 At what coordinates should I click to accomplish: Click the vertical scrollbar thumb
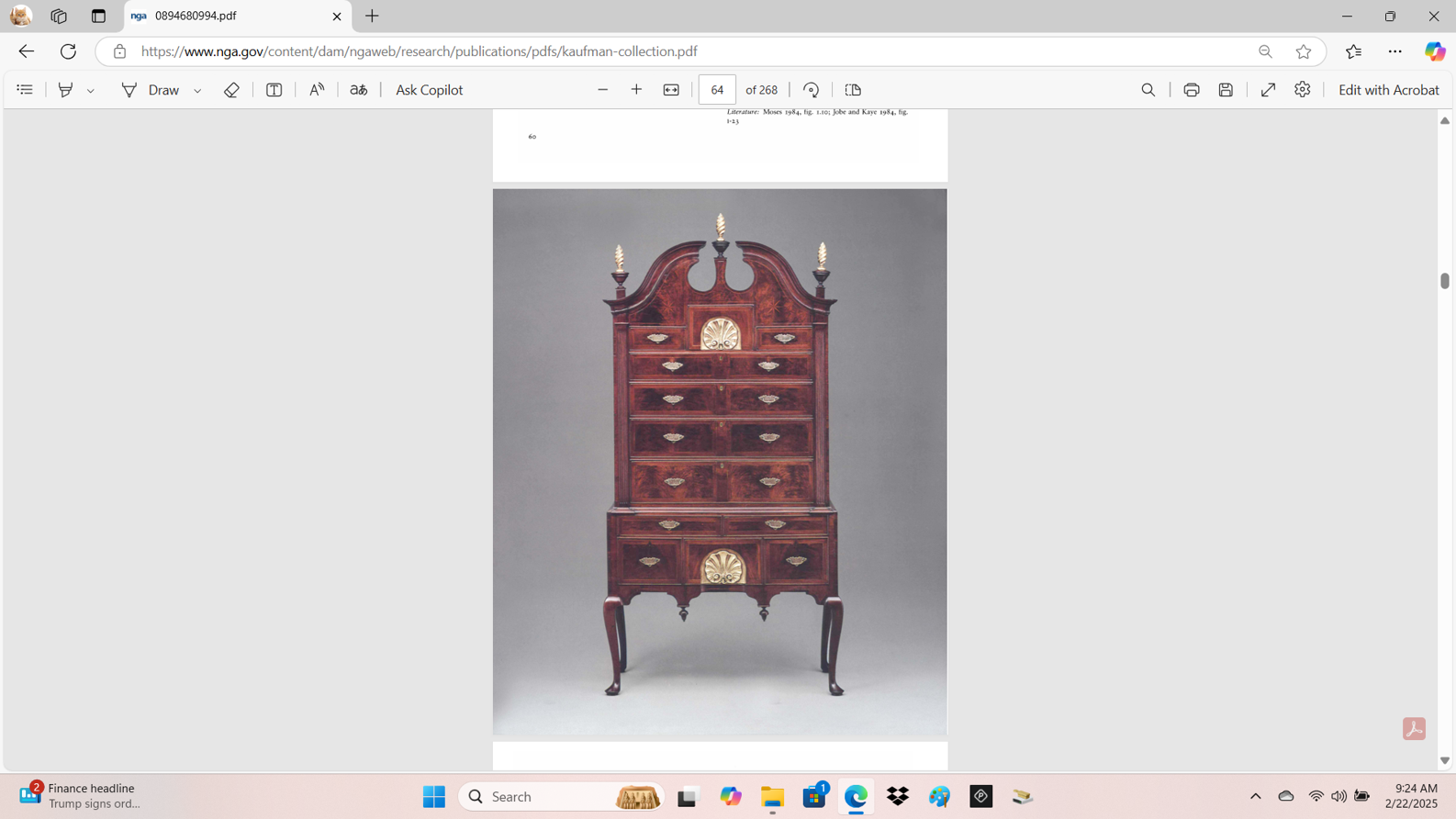(1445, 281)
